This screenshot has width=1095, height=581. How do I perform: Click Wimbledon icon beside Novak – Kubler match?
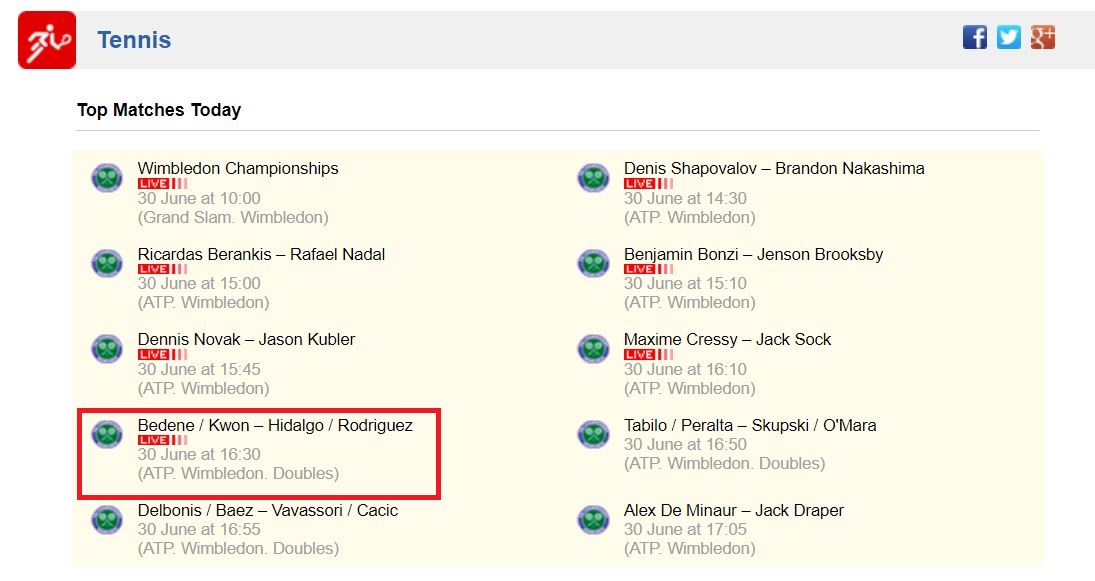click(x=107, y=348)
